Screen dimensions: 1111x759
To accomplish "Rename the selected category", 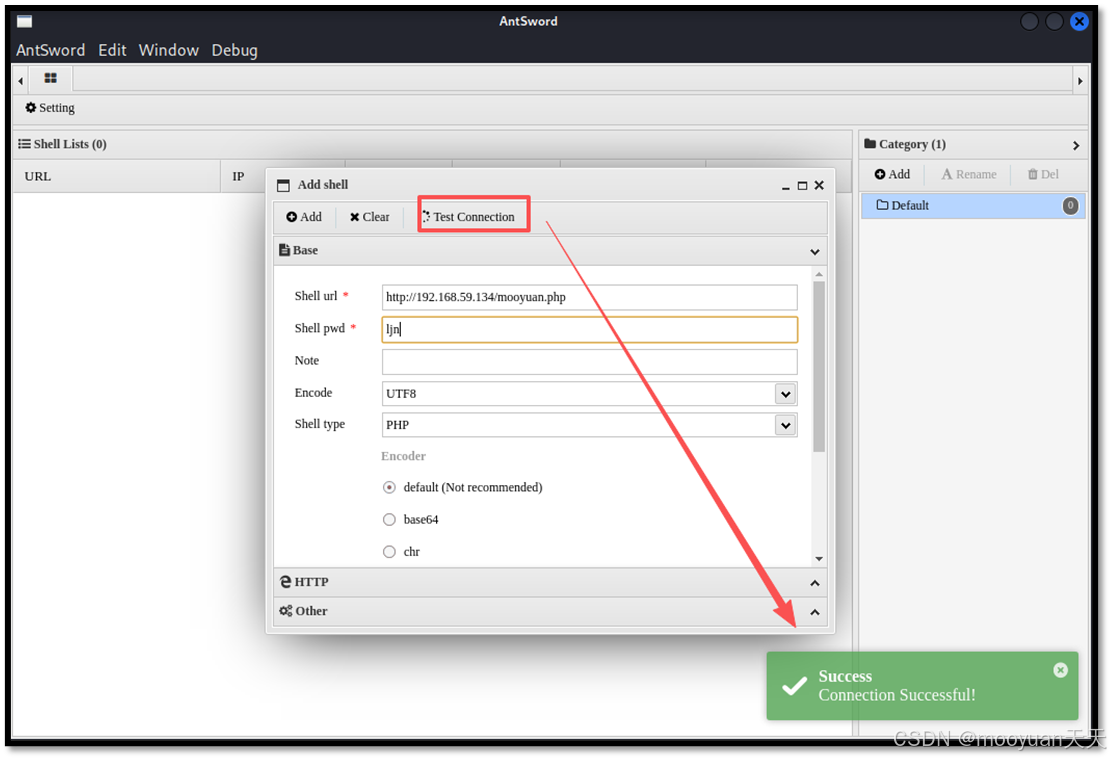I will pyautogui.click(x=969, y=174).
